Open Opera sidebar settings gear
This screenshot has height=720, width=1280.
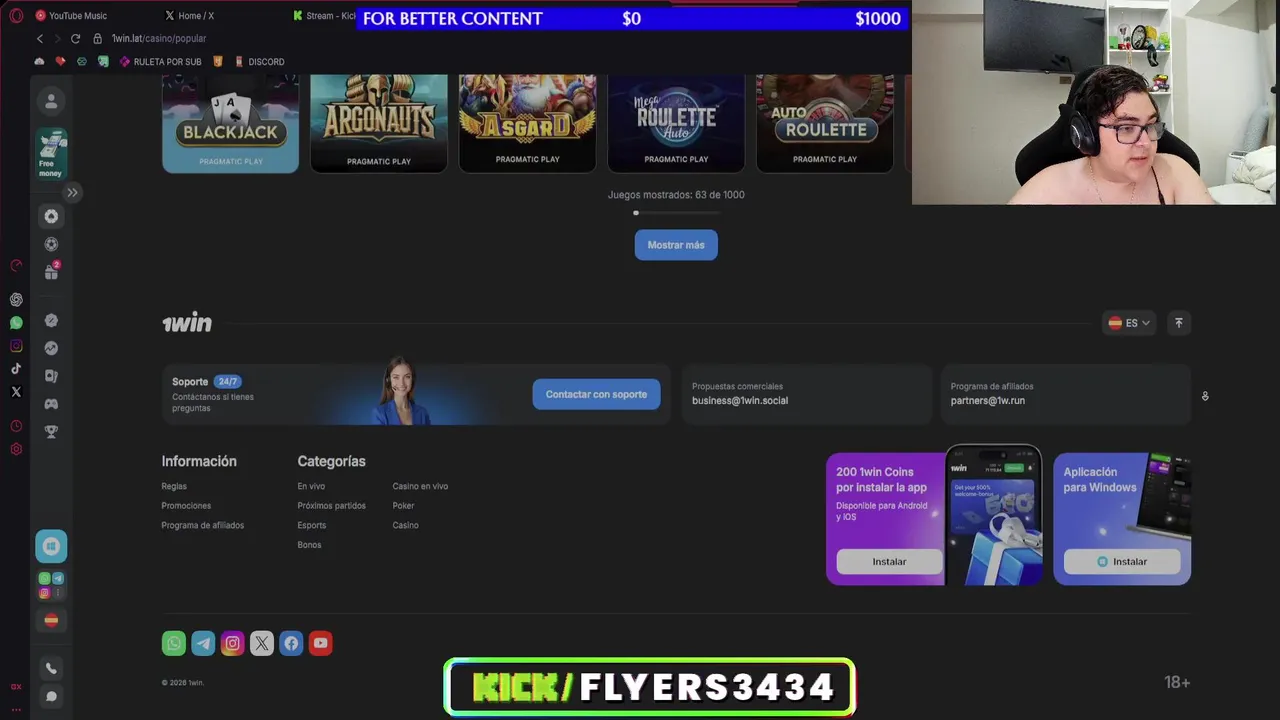pos(16,449)
